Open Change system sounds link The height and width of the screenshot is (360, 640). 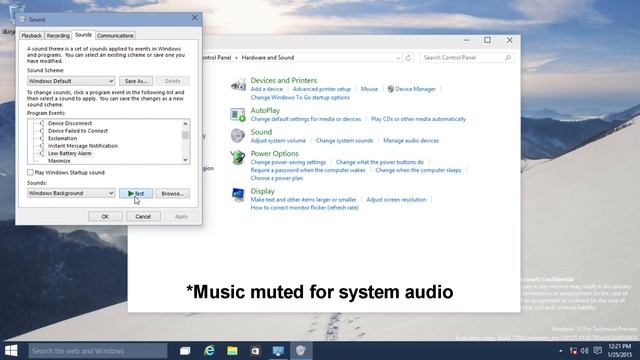(344, 141)
